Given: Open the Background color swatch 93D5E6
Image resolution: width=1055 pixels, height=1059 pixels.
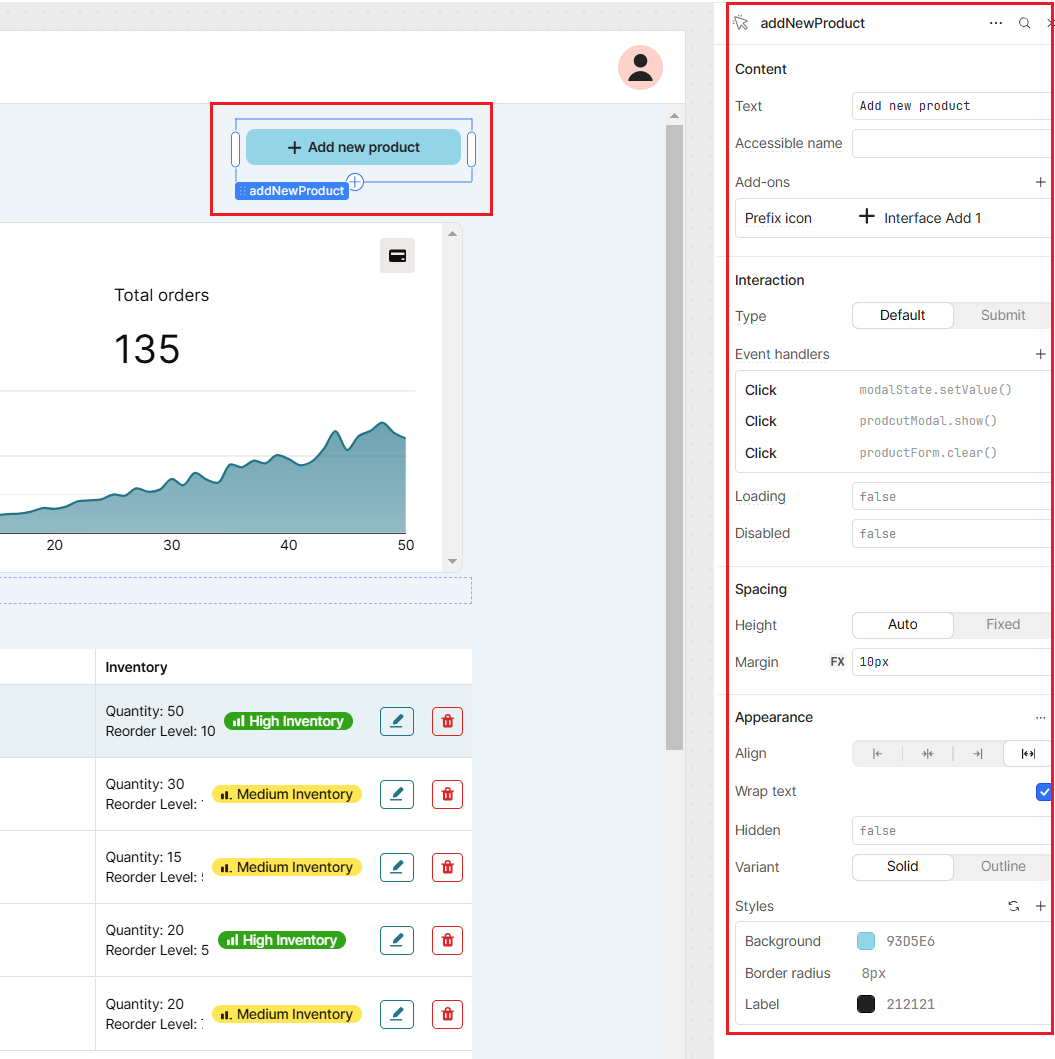Looking at the screenshot, I should [x=866, y=941].
